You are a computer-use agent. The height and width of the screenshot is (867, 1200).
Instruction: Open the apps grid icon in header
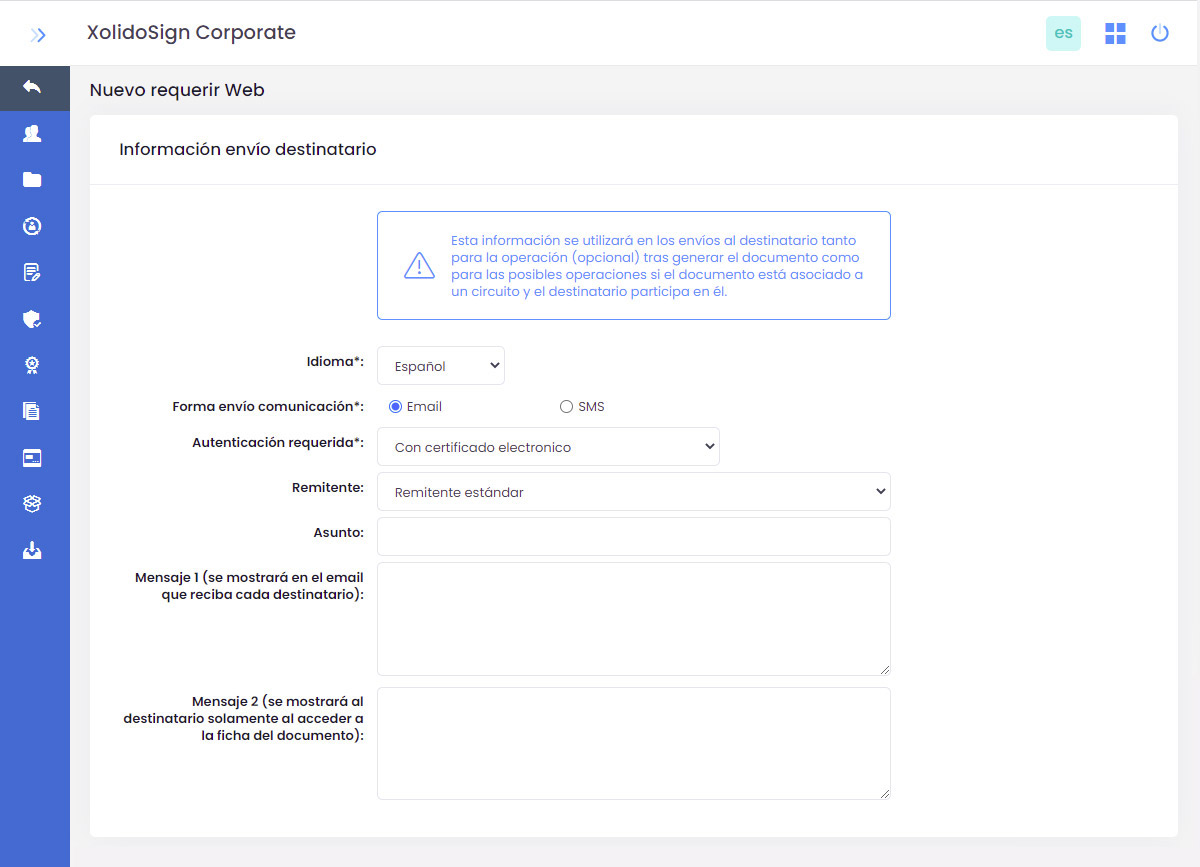(1115, 34)
